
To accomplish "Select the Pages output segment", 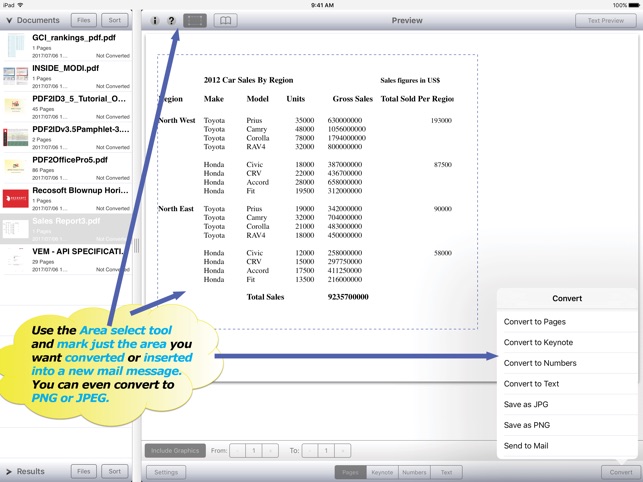I will [x=351, y=472].
